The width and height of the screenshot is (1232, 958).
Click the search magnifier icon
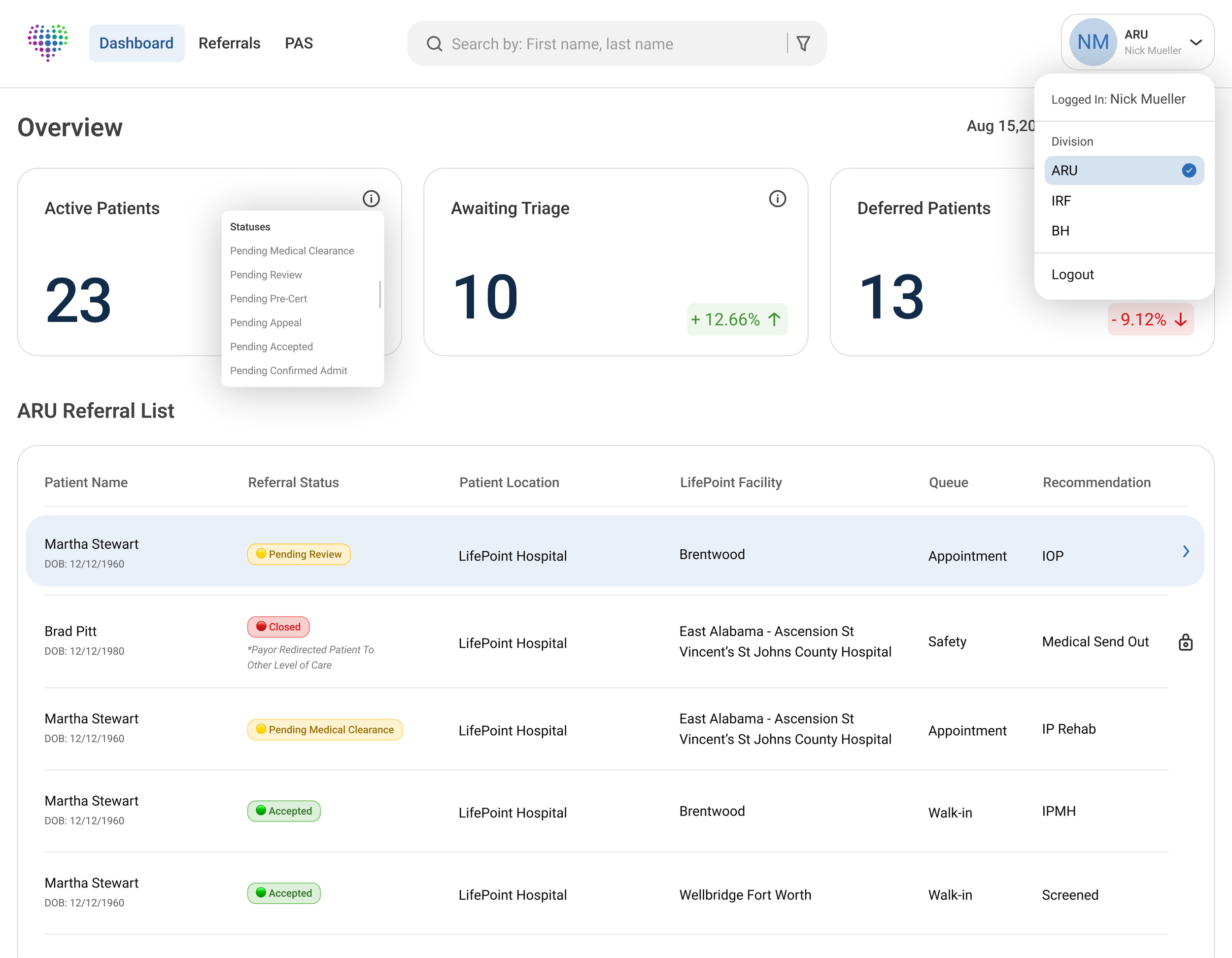pos(434,43)
